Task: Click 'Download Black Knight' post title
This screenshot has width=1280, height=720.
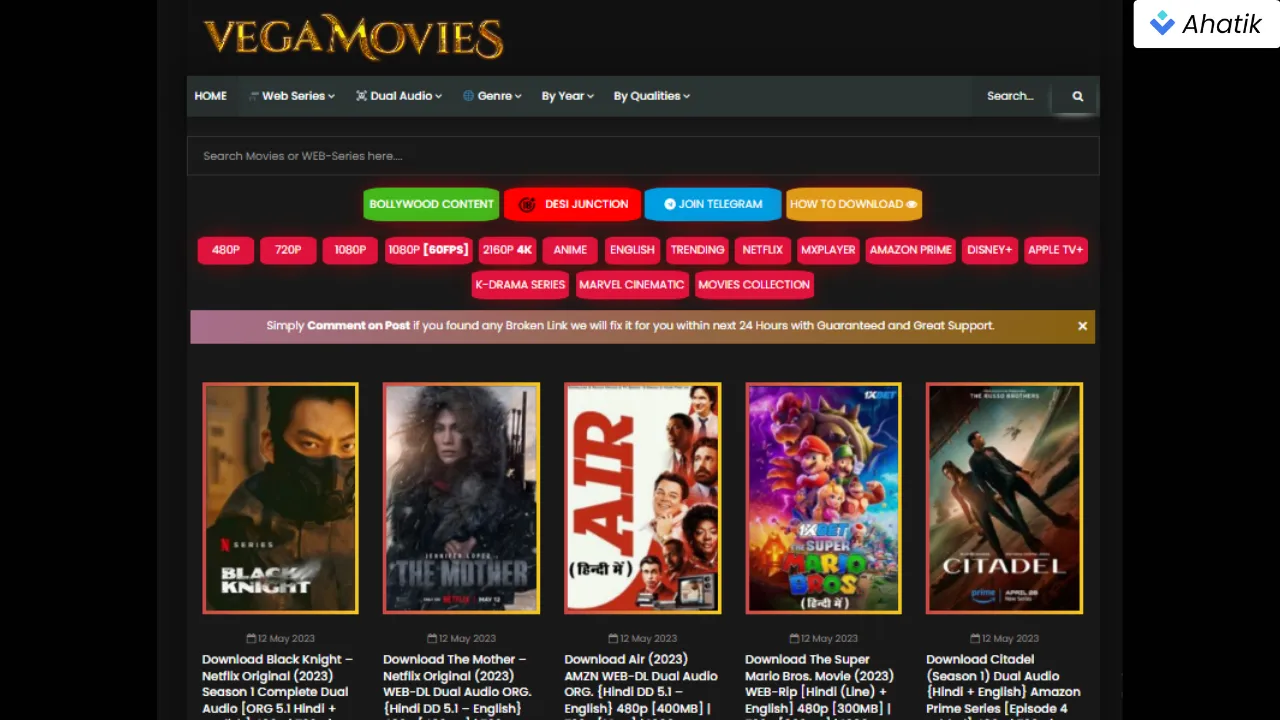Action: (x=277, y=686)
